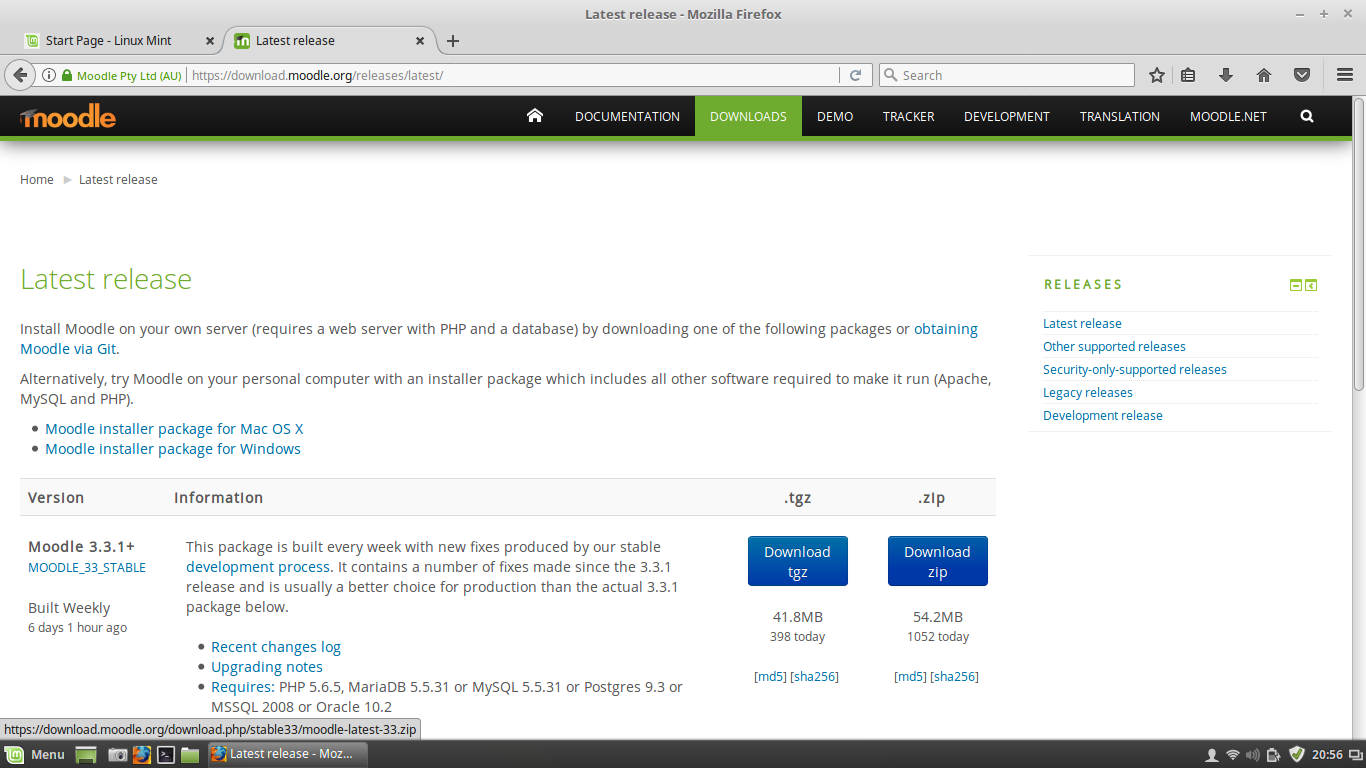This screenshot has width=1366, height=768.
Task: Close the Start Page - Linux Mint tab
Action: [x=210, y=41]
